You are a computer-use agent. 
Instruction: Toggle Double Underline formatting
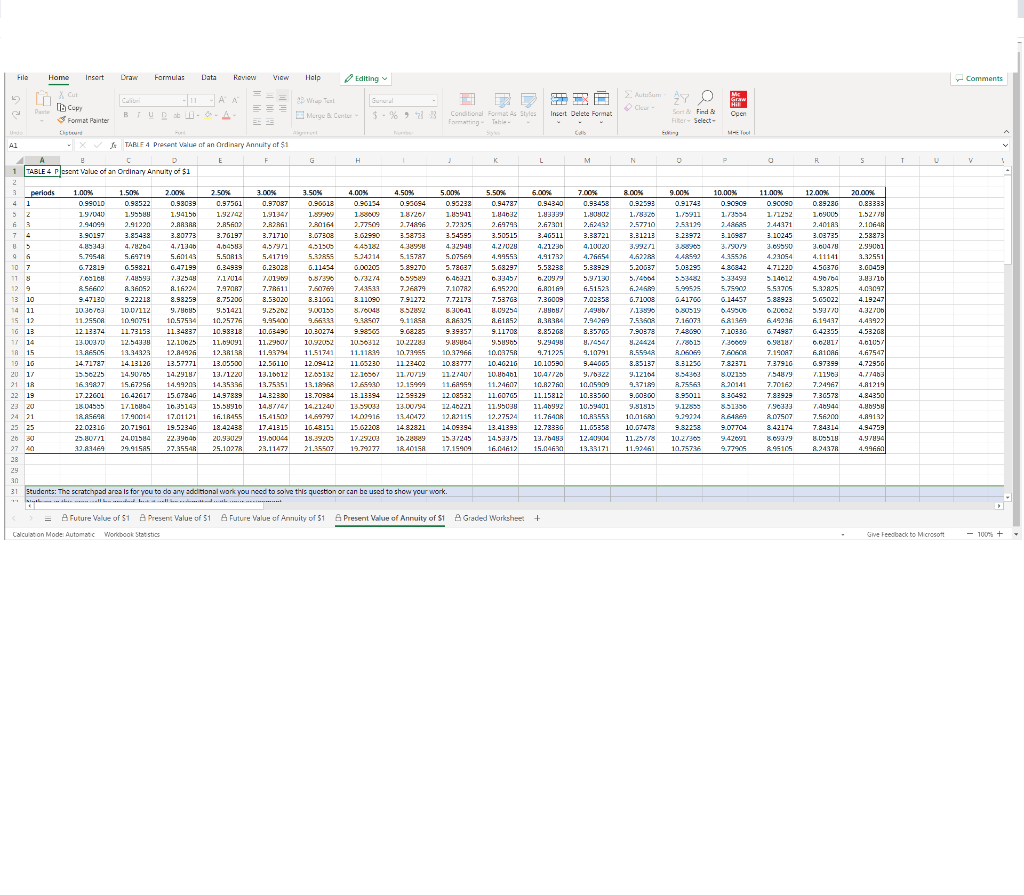click(164, 115)
